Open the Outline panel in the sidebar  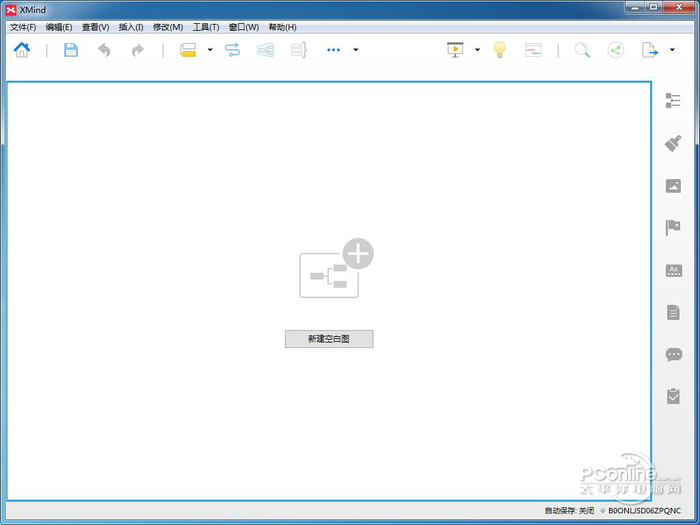(673, 100)
